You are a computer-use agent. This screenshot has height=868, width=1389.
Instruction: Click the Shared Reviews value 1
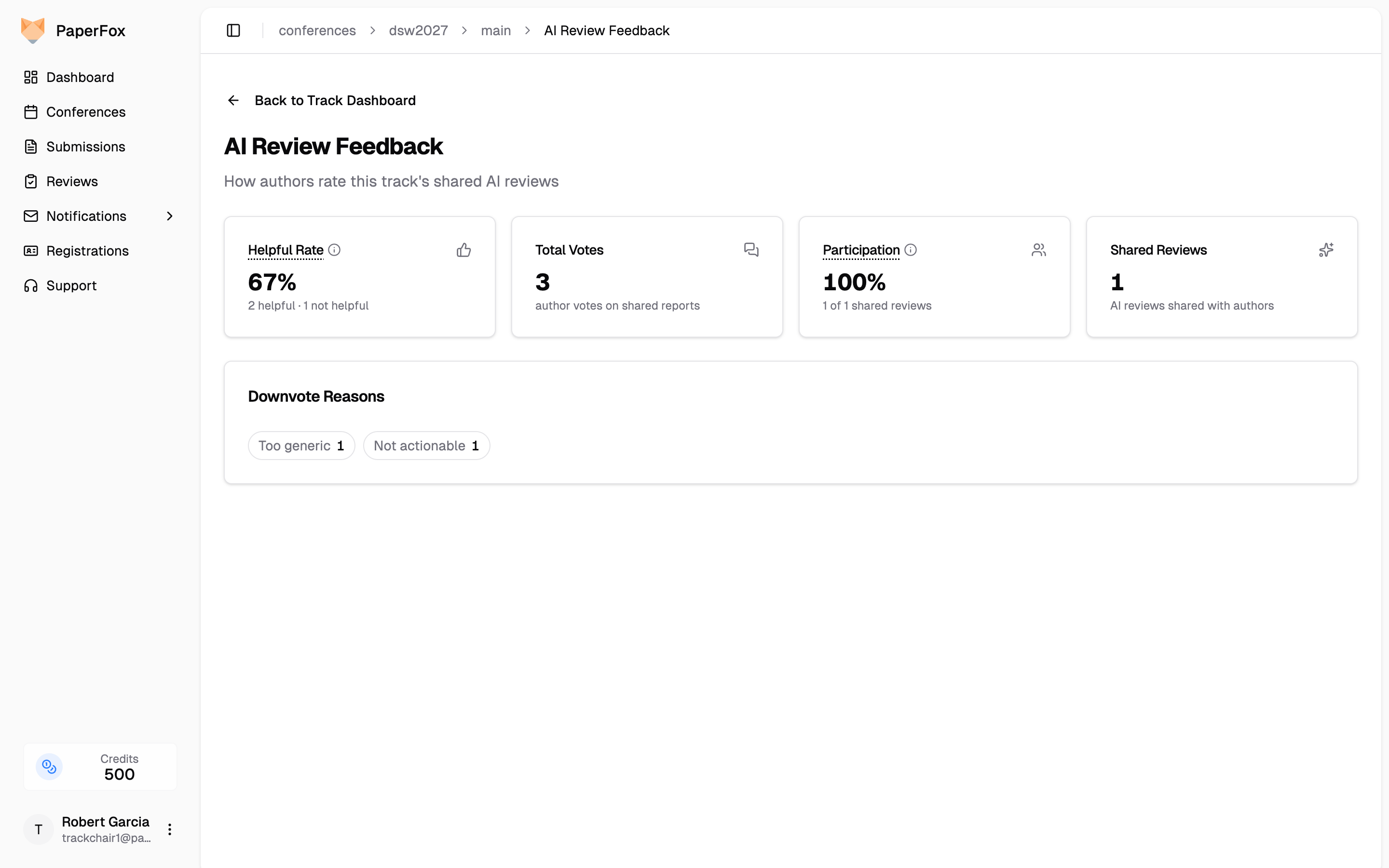pyautogui.click(x=1117, y=282)
